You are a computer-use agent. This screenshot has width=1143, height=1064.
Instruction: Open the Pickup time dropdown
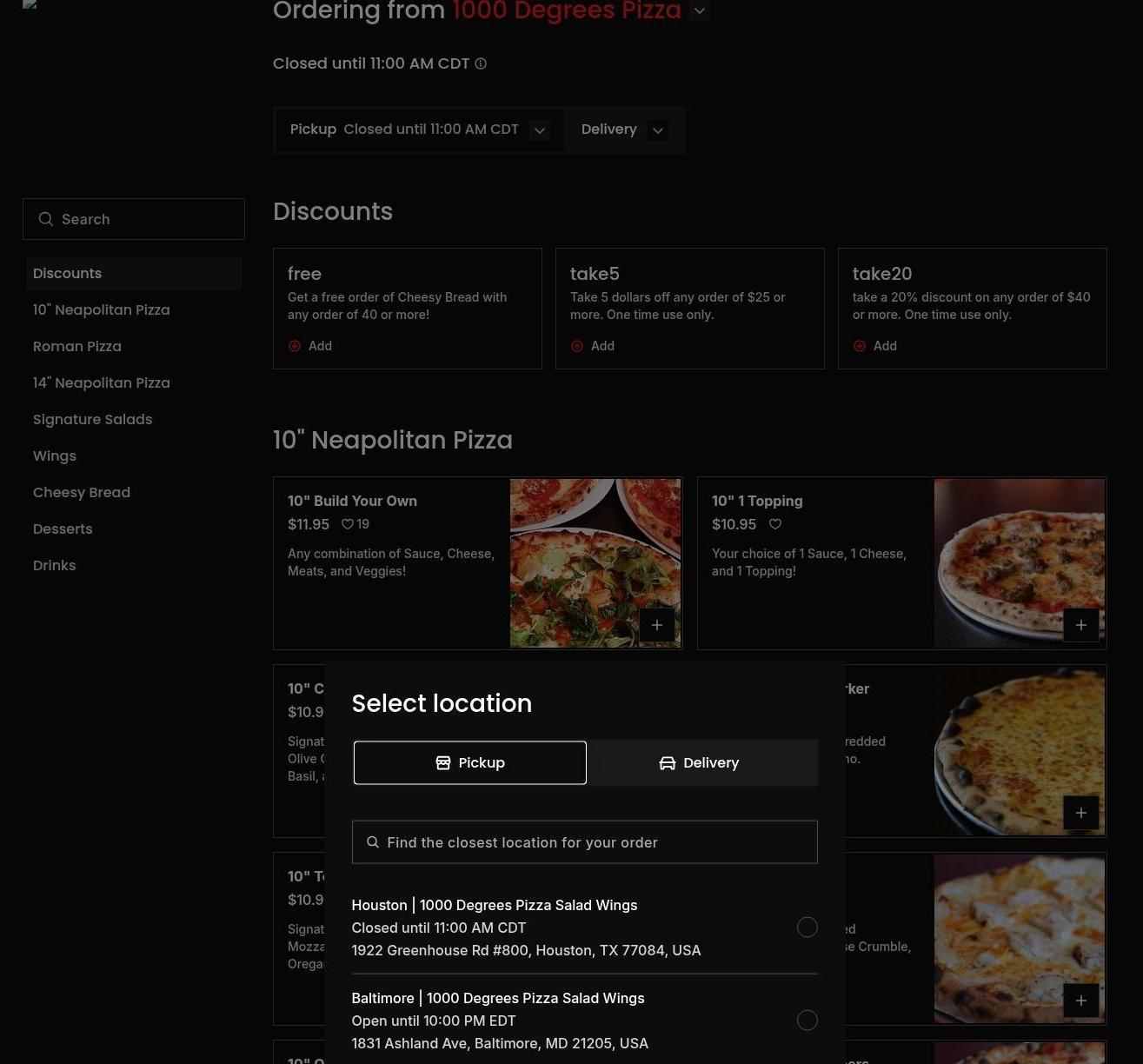point(539,130)
